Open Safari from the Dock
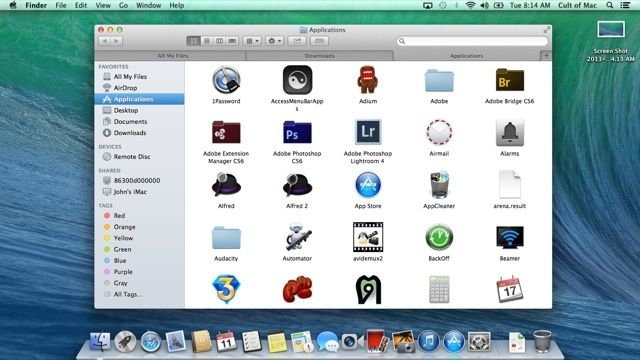640x360 pixels. coord(151,342)
